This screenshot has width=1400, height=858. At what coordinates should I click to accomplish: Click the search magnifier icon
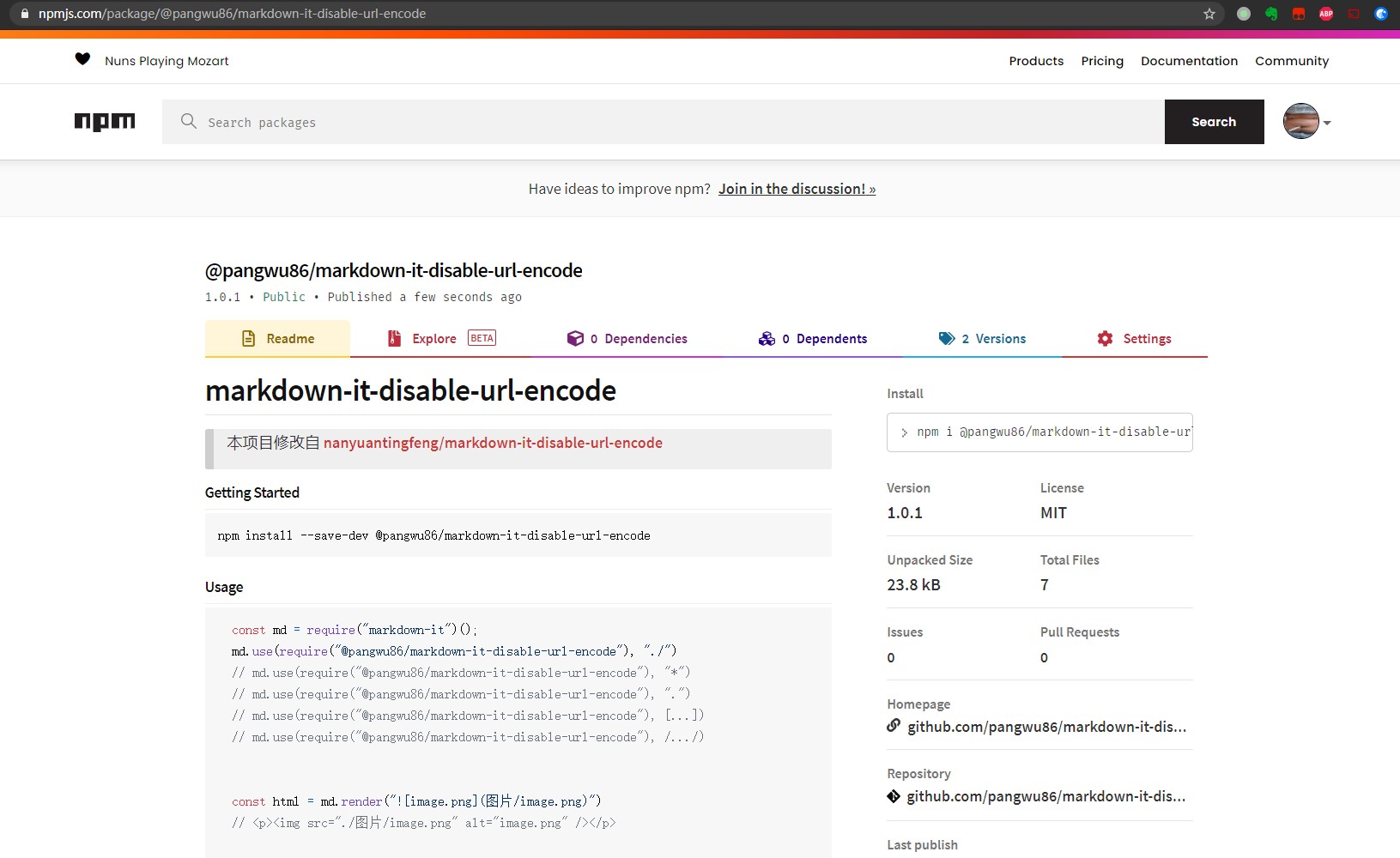[x=189, y=122]
